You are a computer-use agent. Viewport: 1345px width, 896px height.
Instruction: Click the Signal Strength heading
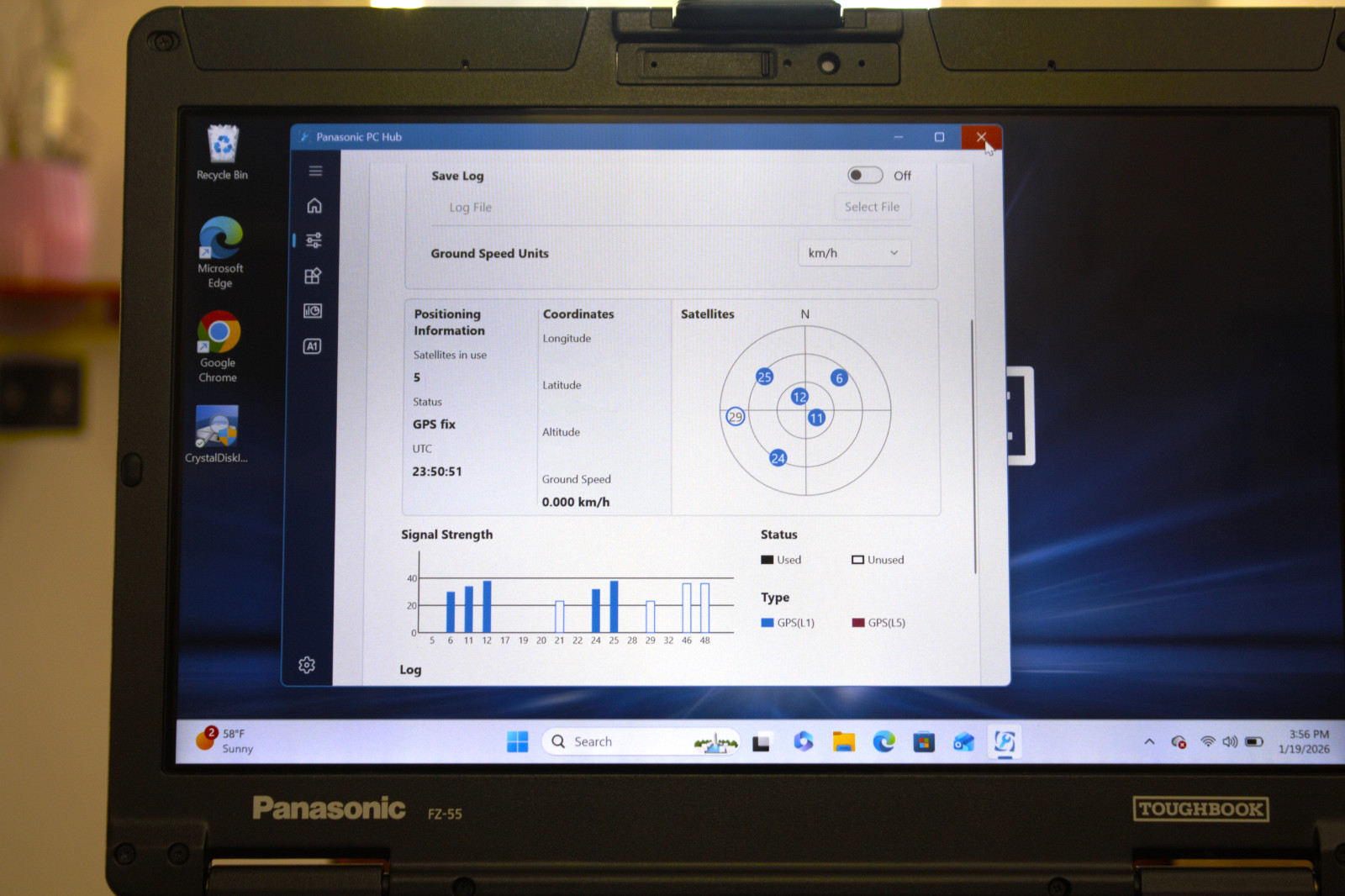(446, 535)
